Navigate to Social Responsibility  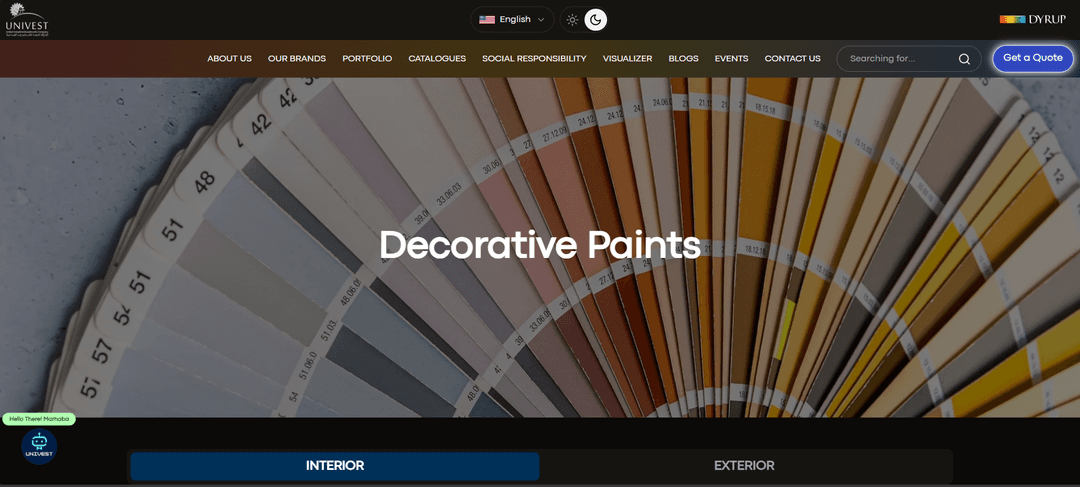click(534, 59)
